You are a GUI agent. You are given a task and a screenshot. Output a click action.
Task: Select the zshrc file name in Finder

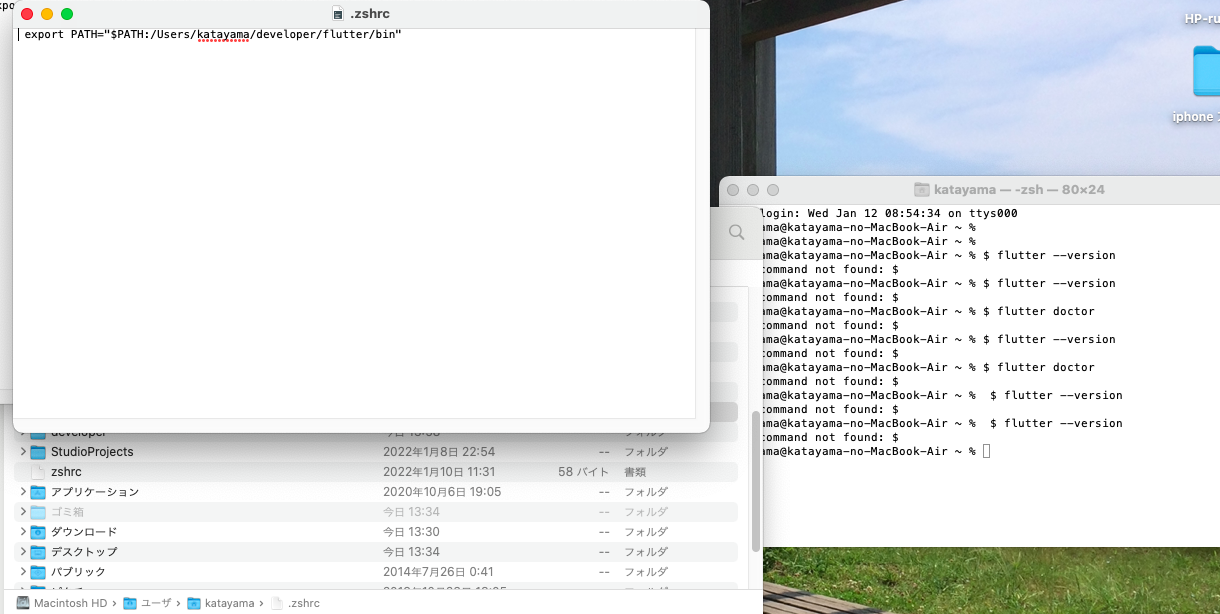click(x=66, y=472)
